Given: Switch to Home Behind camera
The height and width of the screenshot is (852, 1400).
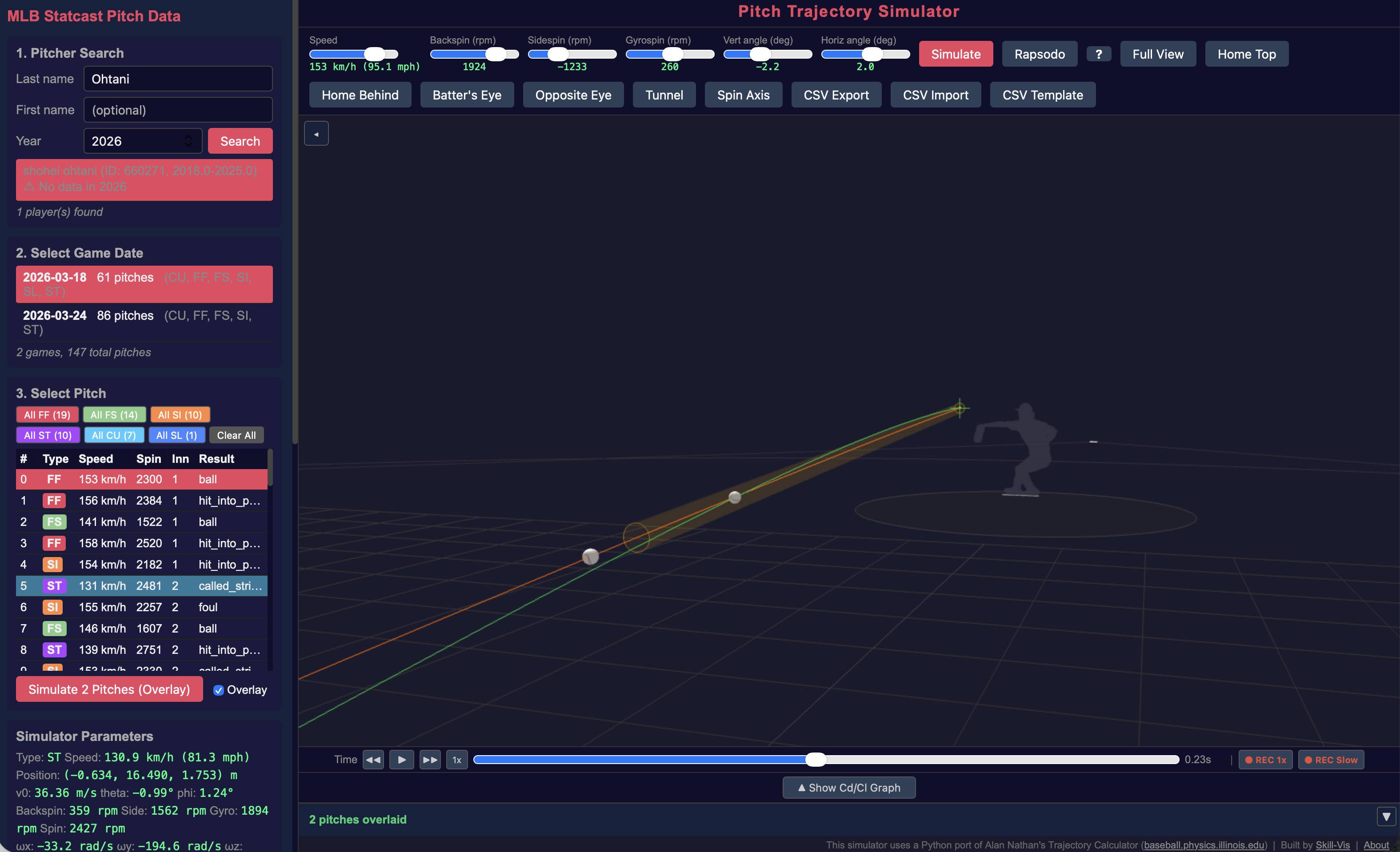Looking at the screenshot, I should (360, 95).
